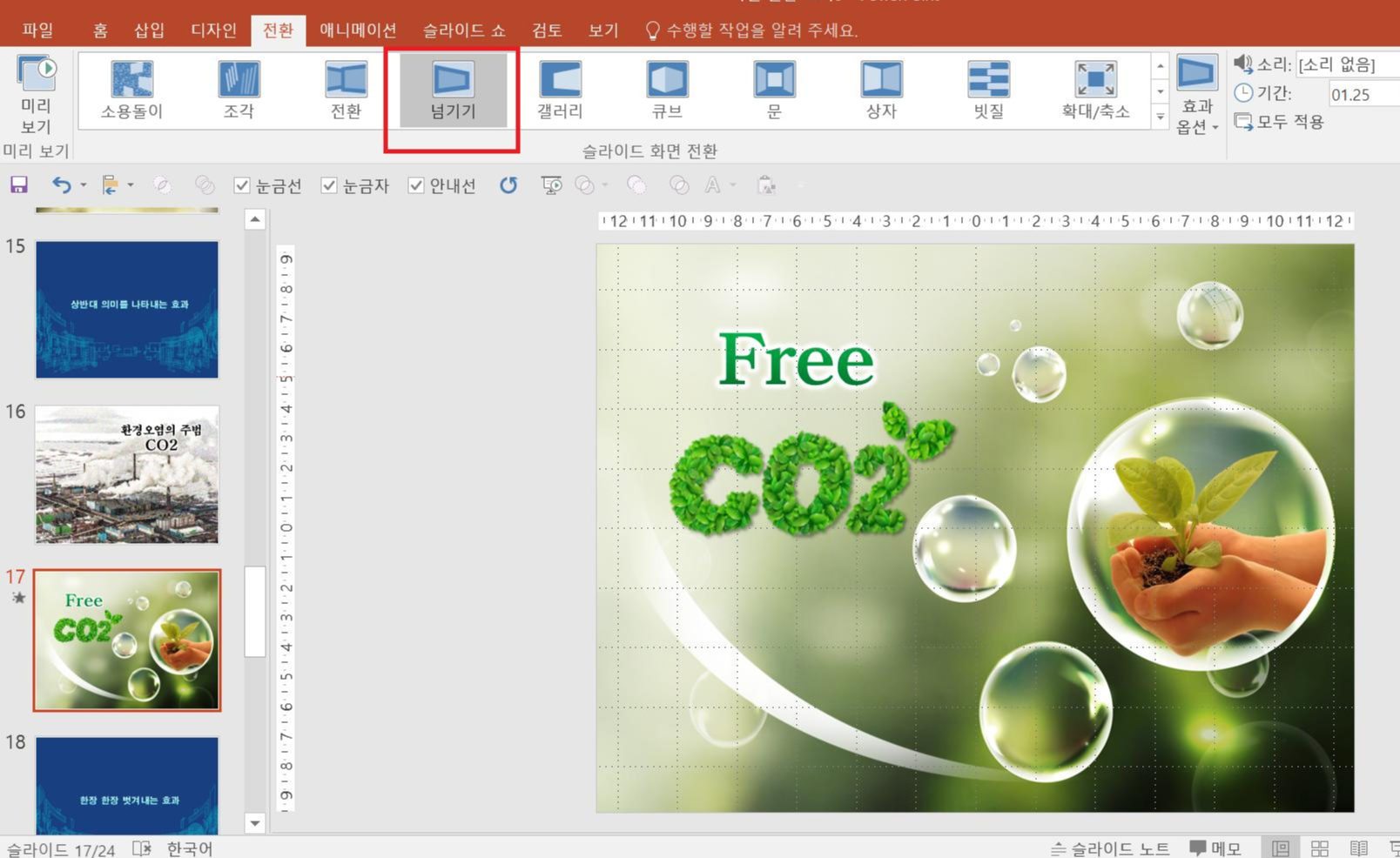The width and height of the screenshot is (1400, 858).
Task: Click the 한국어 language indicator
Action: tap(190, 848)
